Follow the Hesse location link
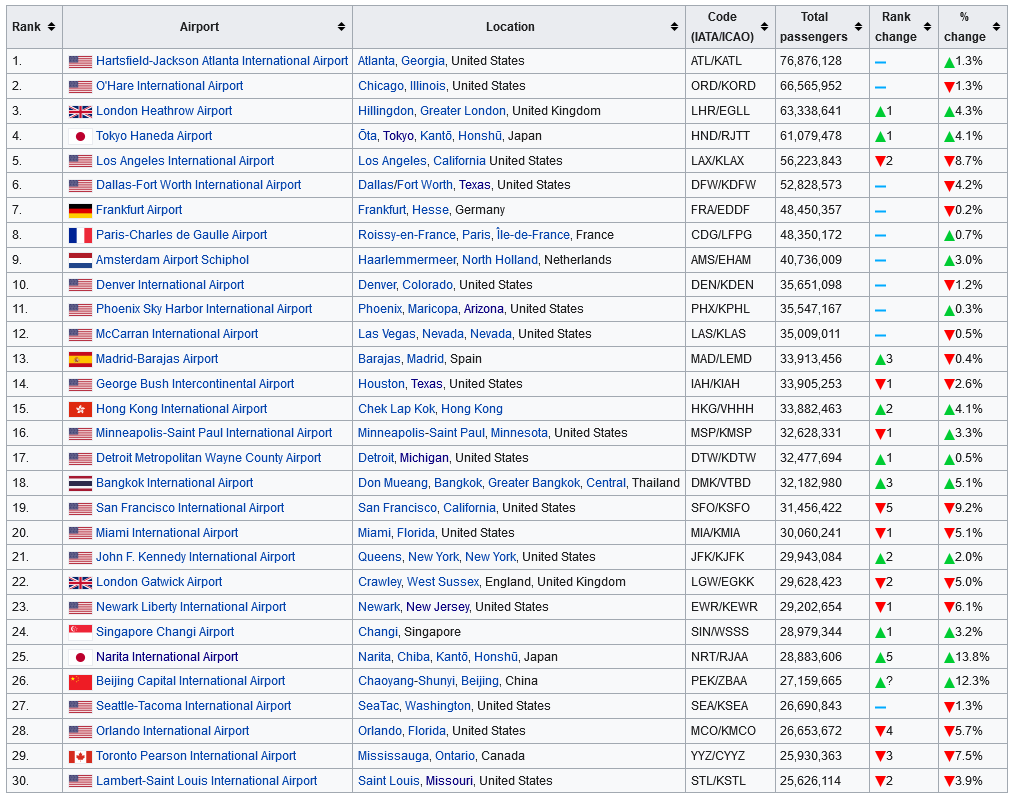The height and width of the screenshot is (801, 1012). 430,210
